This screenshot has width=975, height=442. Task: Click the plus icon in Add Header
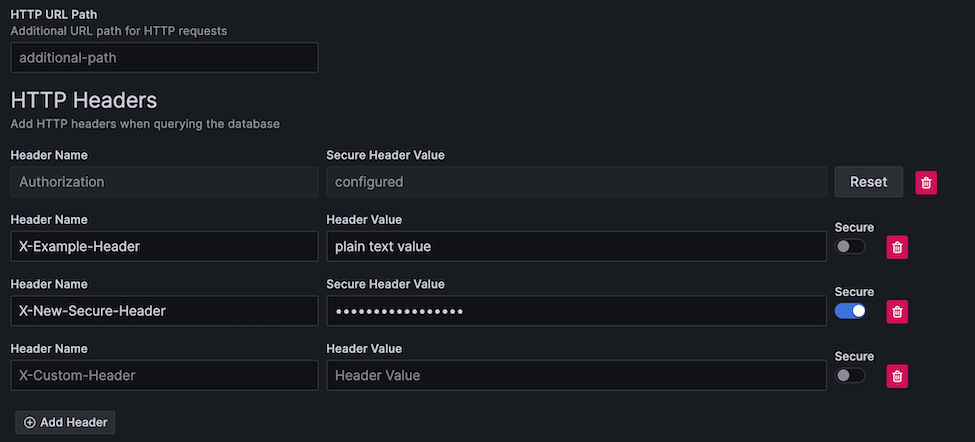coord(30,423)
